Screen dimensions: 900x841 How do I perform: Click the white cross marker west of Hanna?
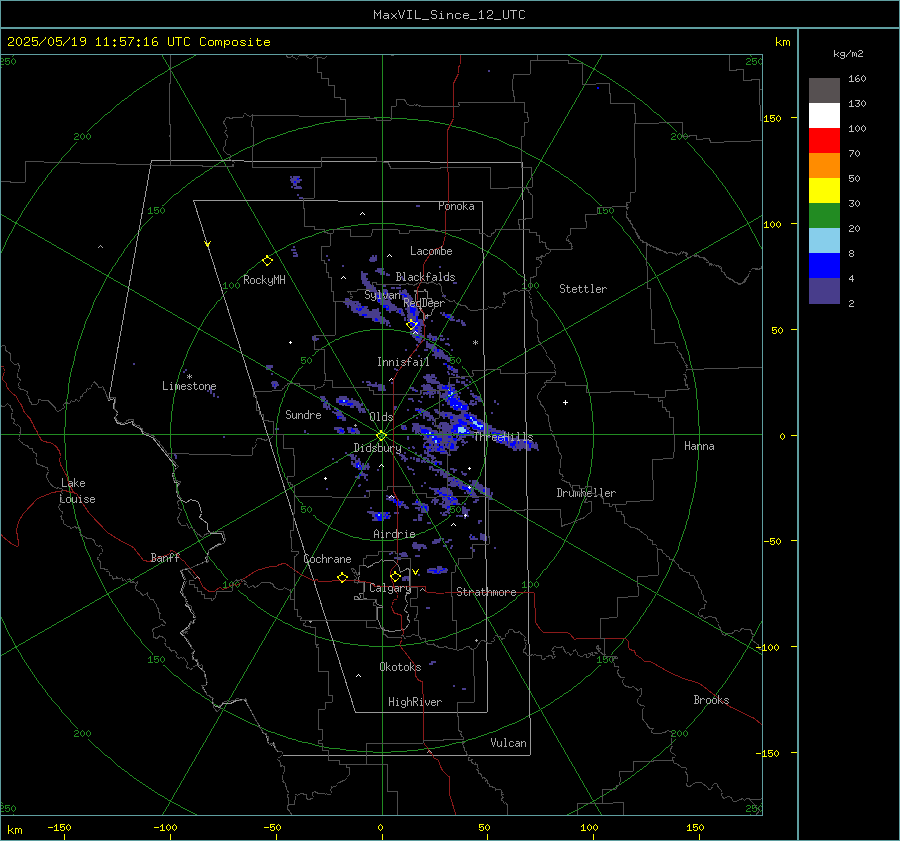coord(565,402)
